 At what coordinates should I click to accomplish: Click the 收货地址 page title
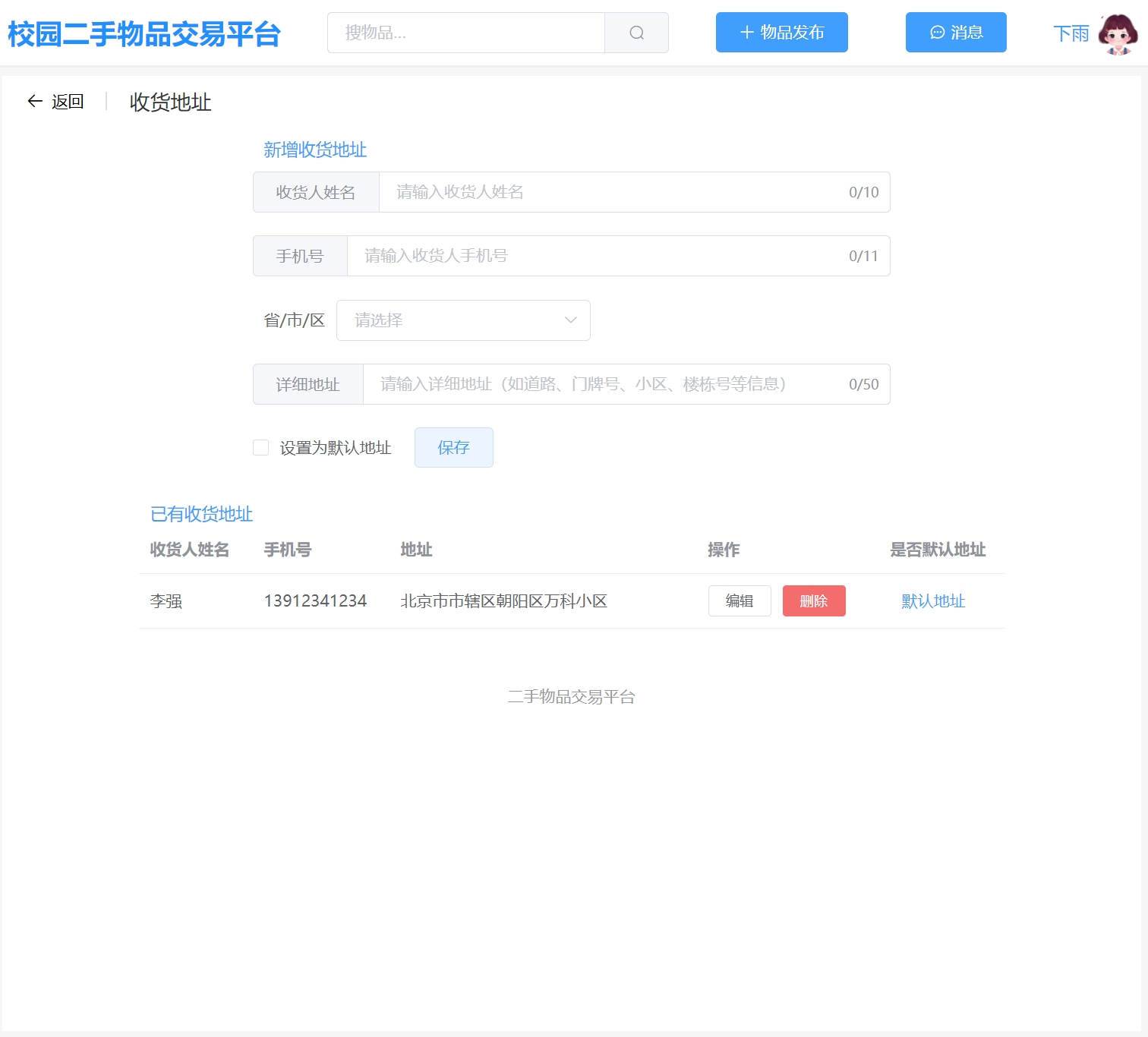170,102
